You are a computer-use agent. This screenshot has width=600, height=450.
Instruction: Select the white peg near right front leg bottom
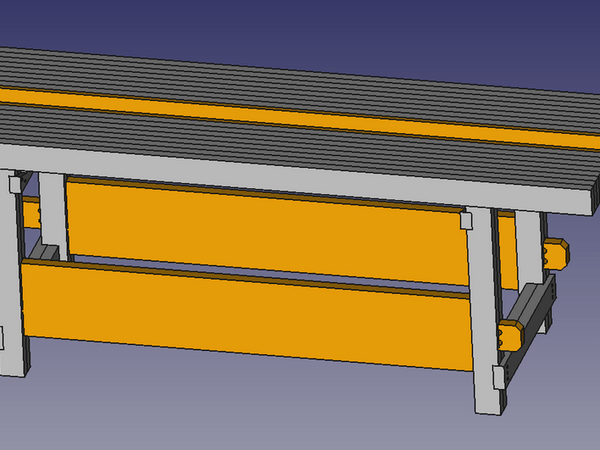pos(498,377)
